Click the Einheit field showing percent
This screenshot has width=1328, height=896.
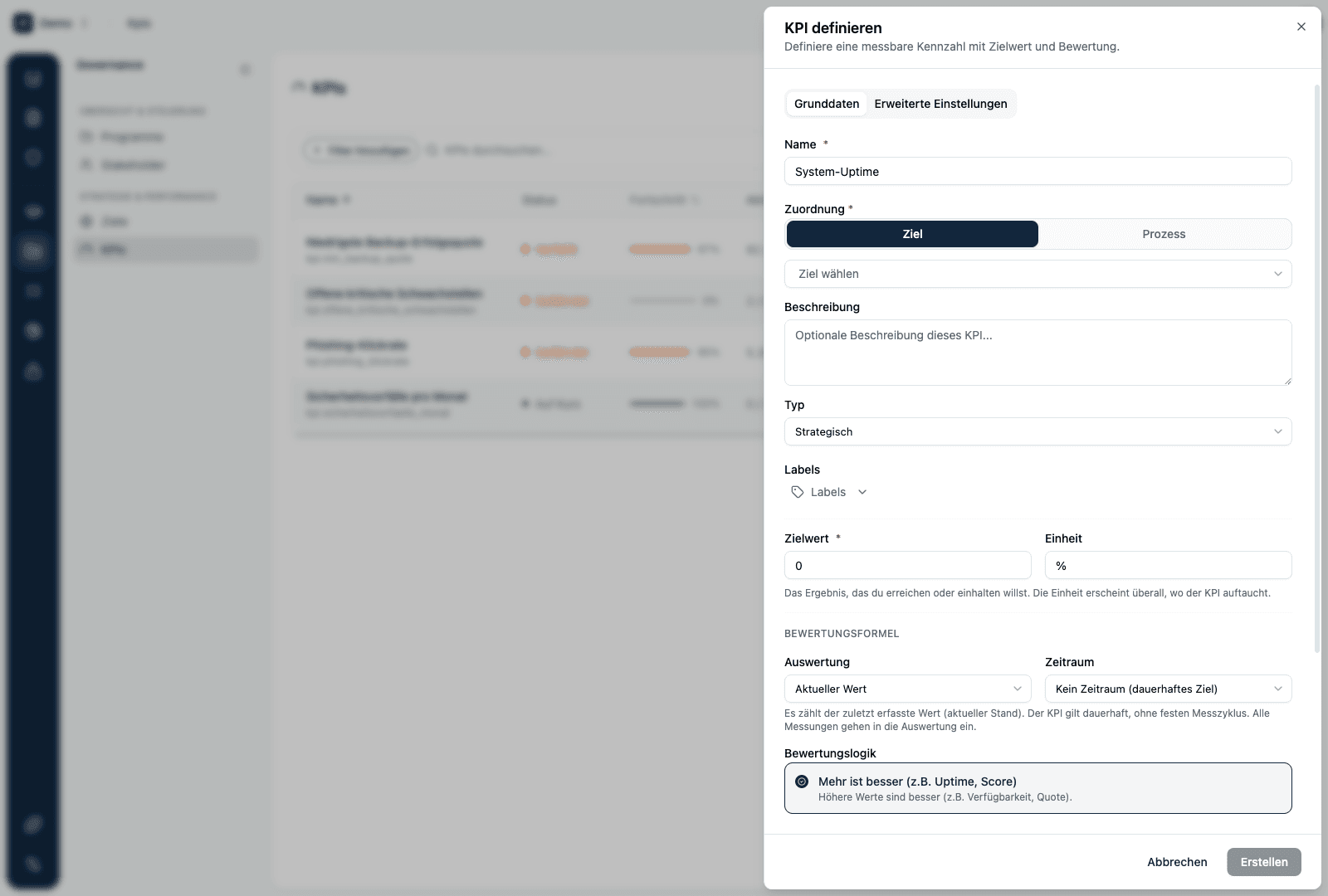[1168, 566]
